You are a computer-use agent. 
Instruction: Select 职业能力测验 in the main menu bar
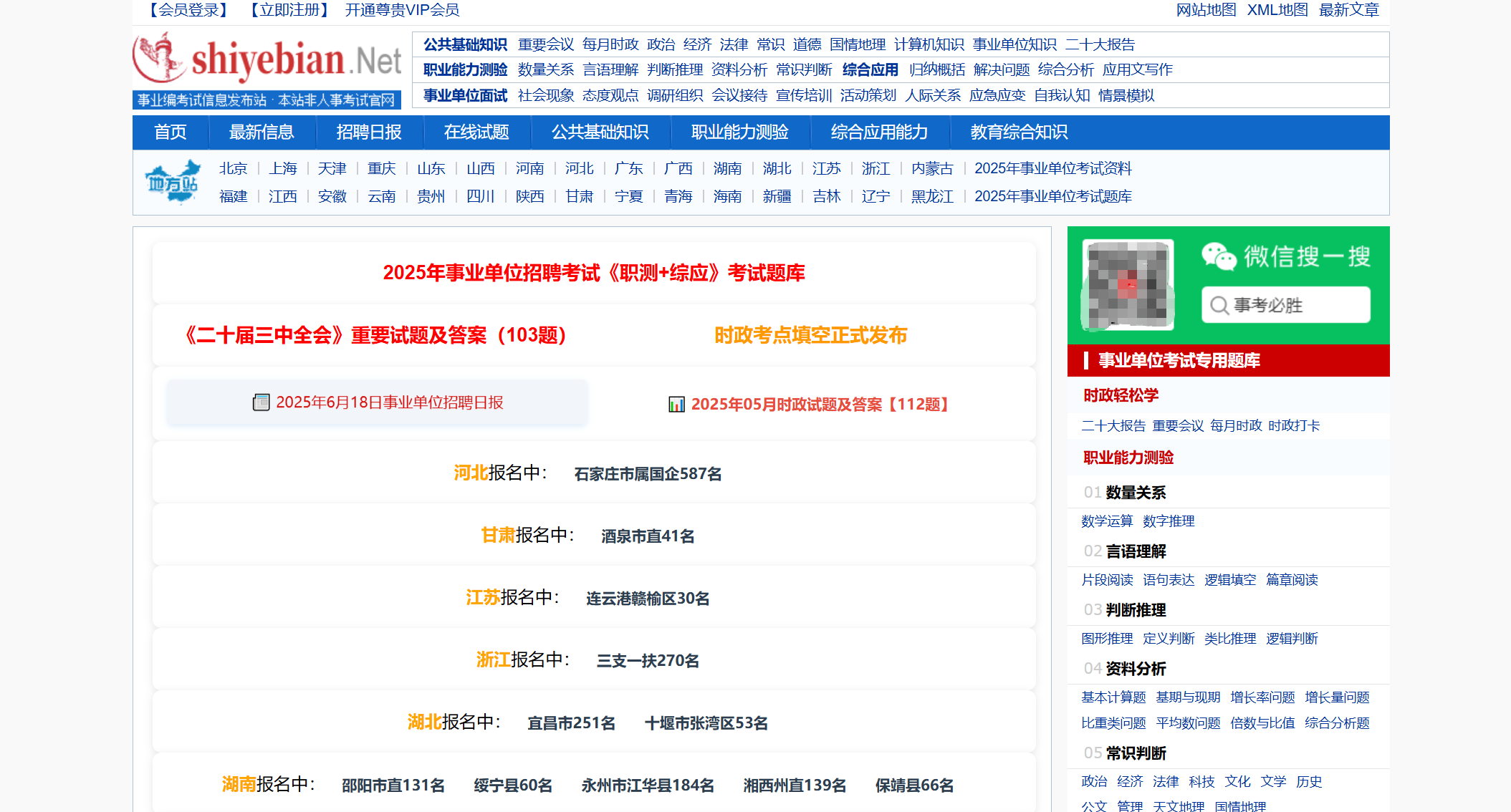(739, 132)
